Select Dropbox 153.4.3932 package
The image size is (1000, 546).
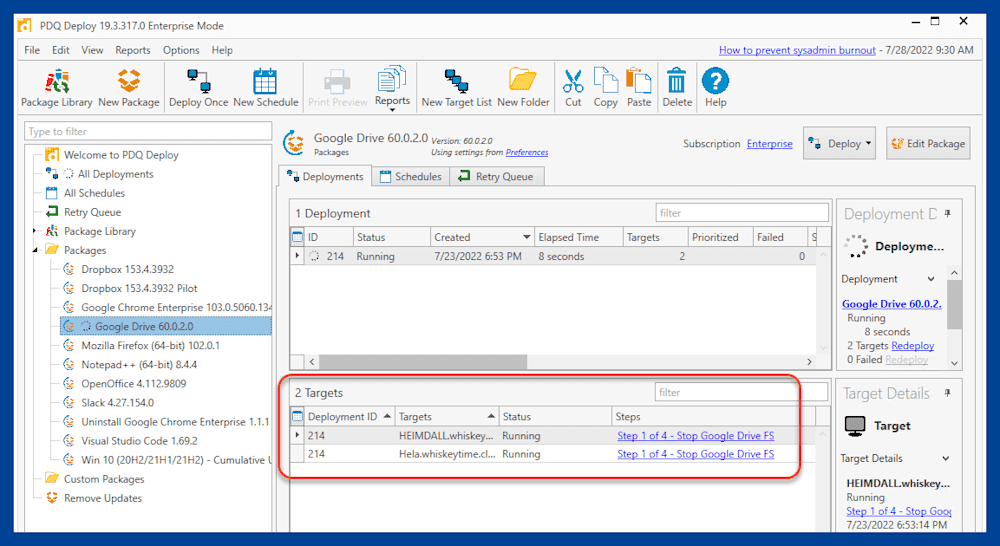coord(128,269)
